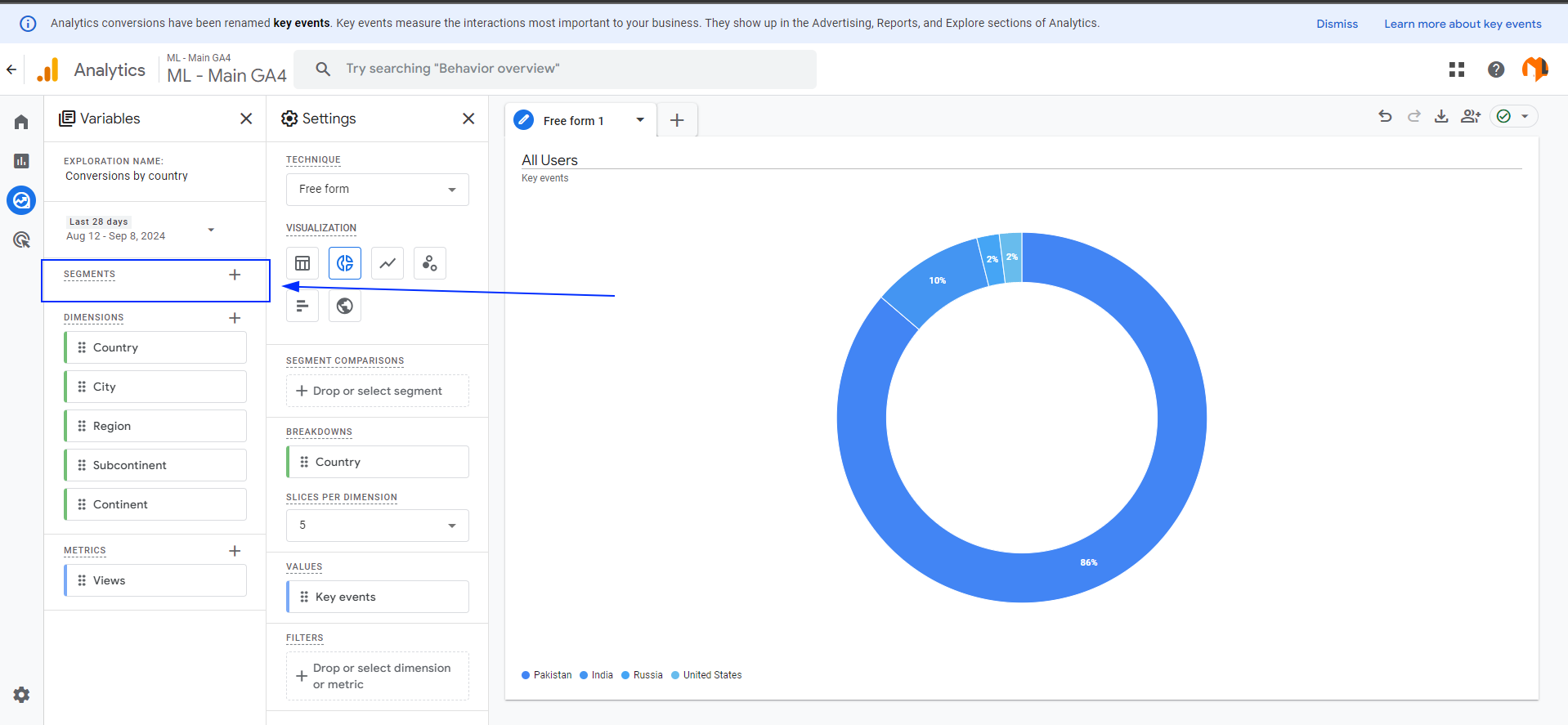Select the Table visualization icon

point(302,263)
